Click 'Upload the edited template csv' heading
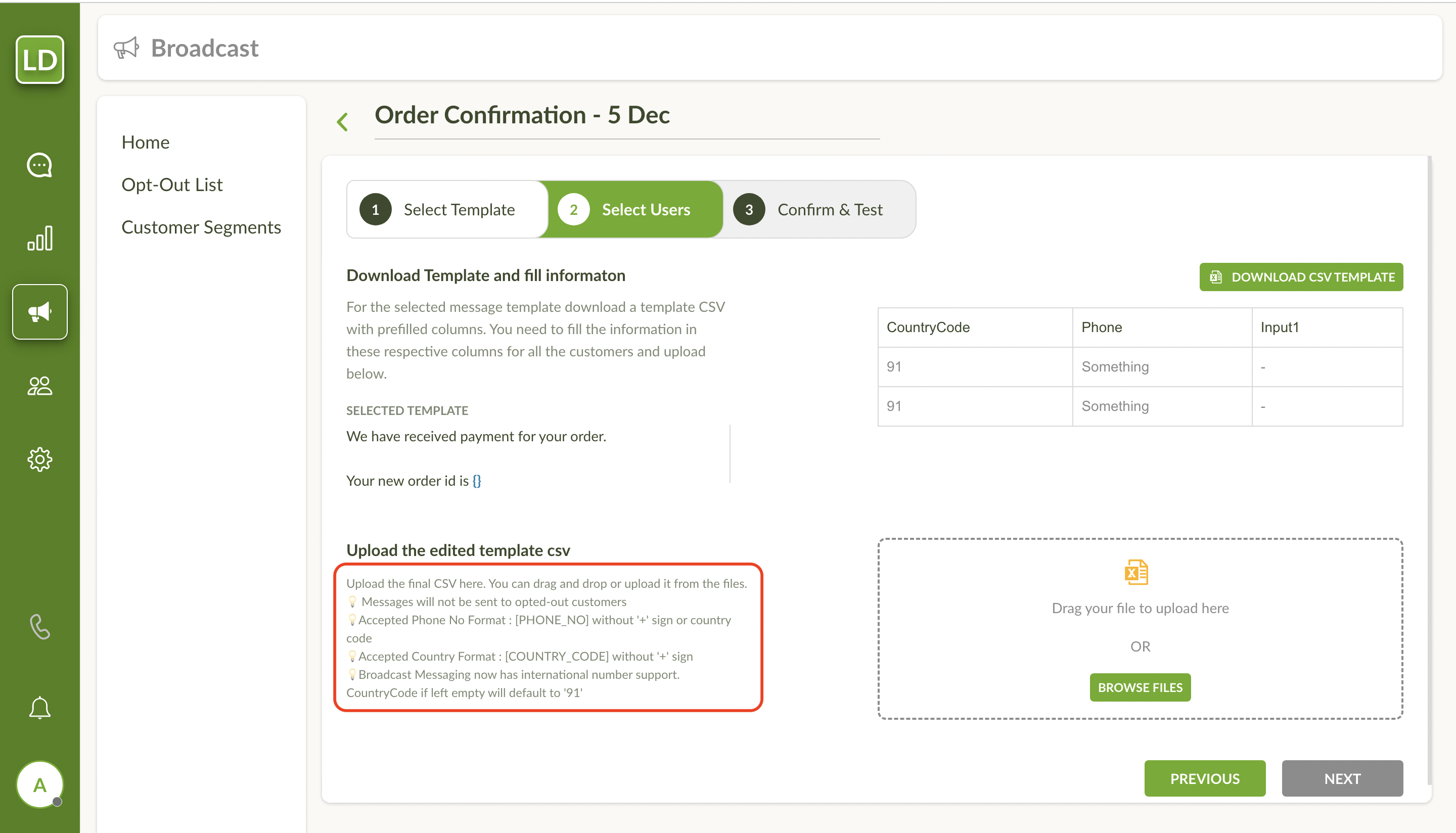 (458, 550)
